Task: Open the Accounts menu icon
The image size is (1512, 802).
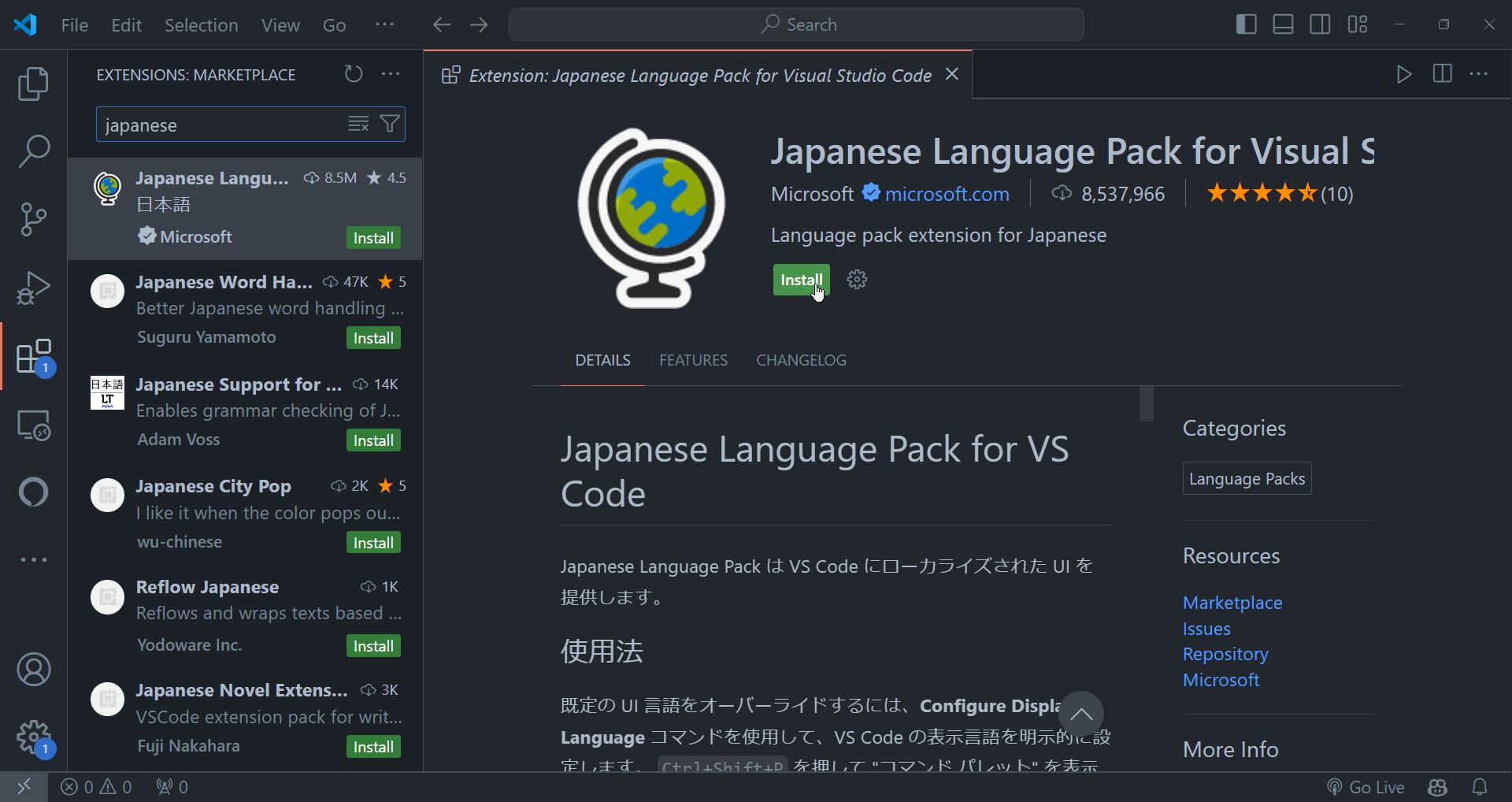Action: point(33,670)
